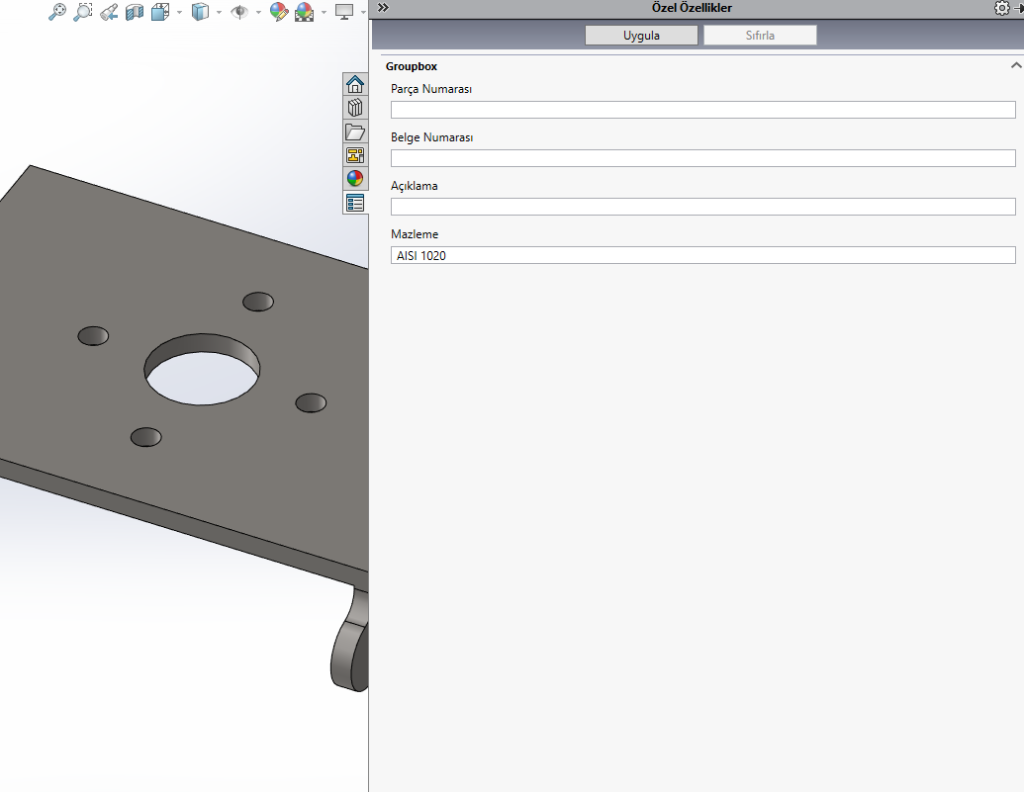Select the Custom Properties pane tab

355,203
